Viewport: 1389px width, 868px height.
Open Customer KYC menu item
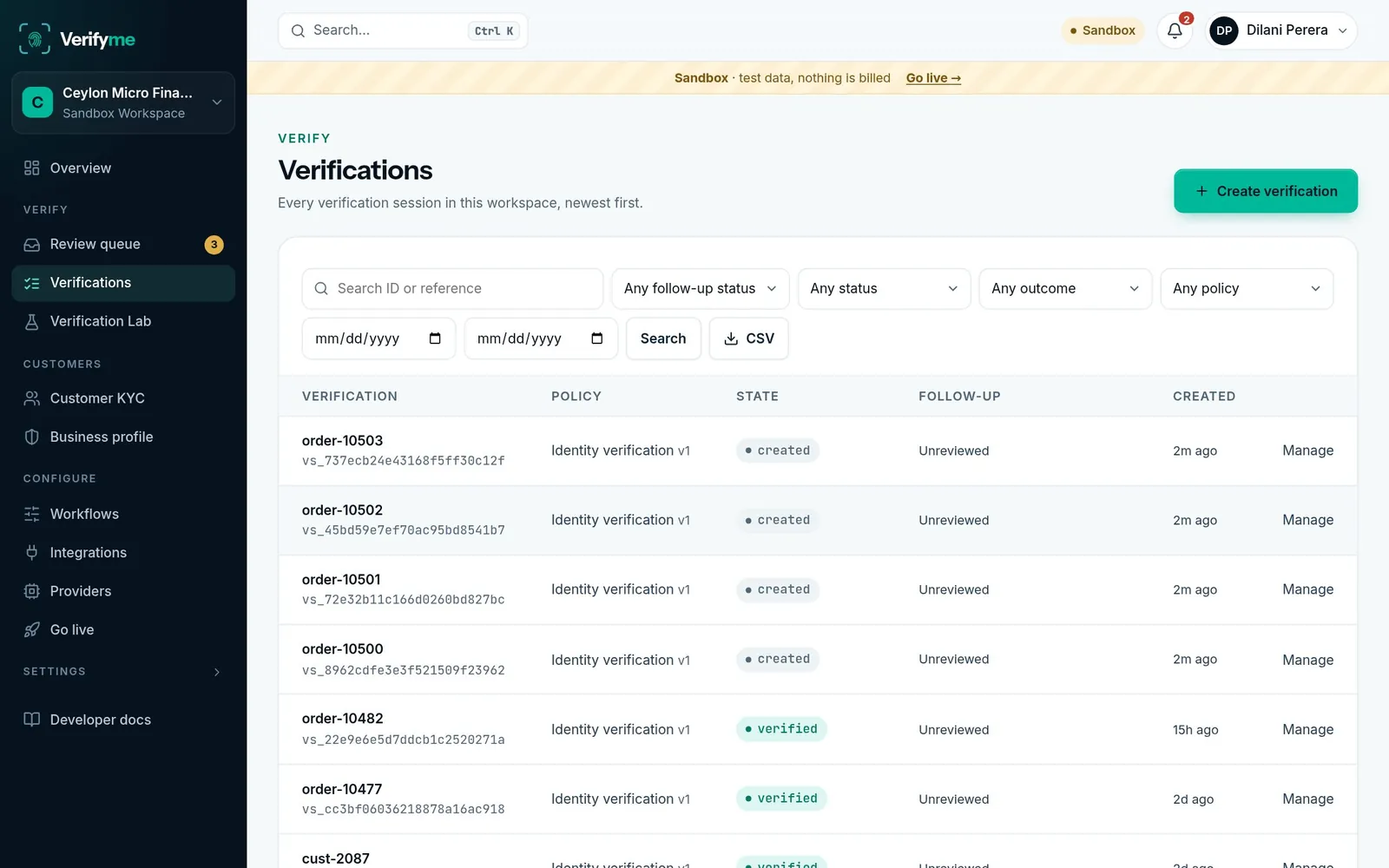point(123,398)
